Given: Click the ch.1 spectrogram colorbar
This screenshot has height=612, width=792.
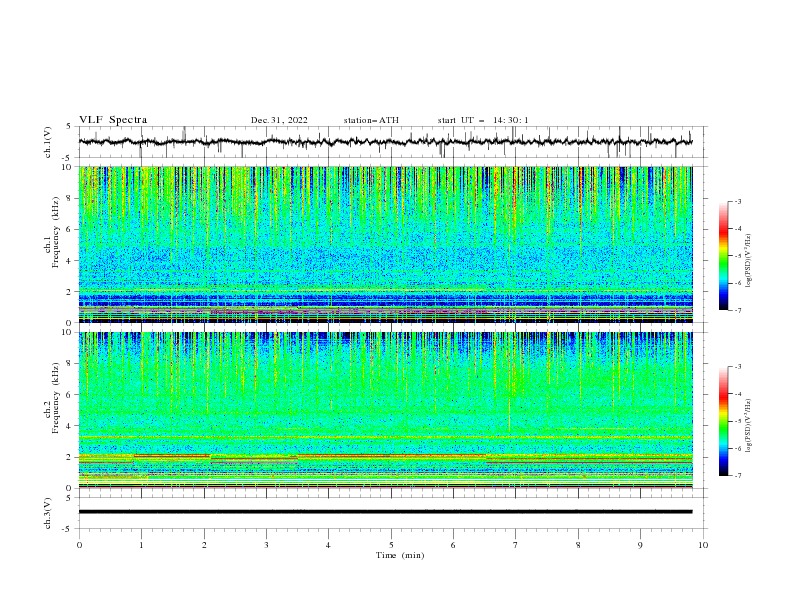Looking at the screenshot, I should pyautogui.click(x=723, y=256).
